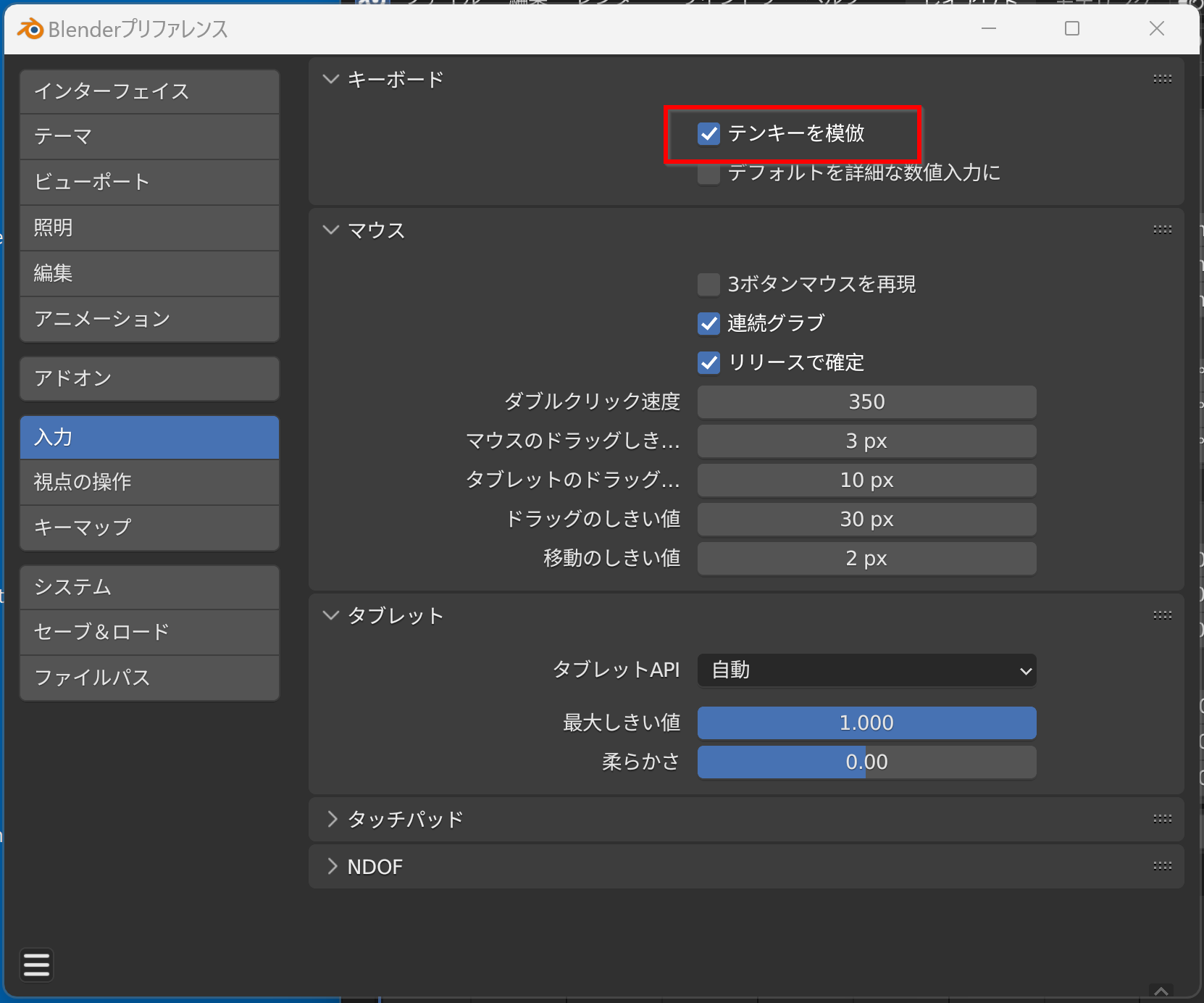Uncheck テンキーを模倣 checkbox
1204x1003 pixels.
click(x=708, y=133)
